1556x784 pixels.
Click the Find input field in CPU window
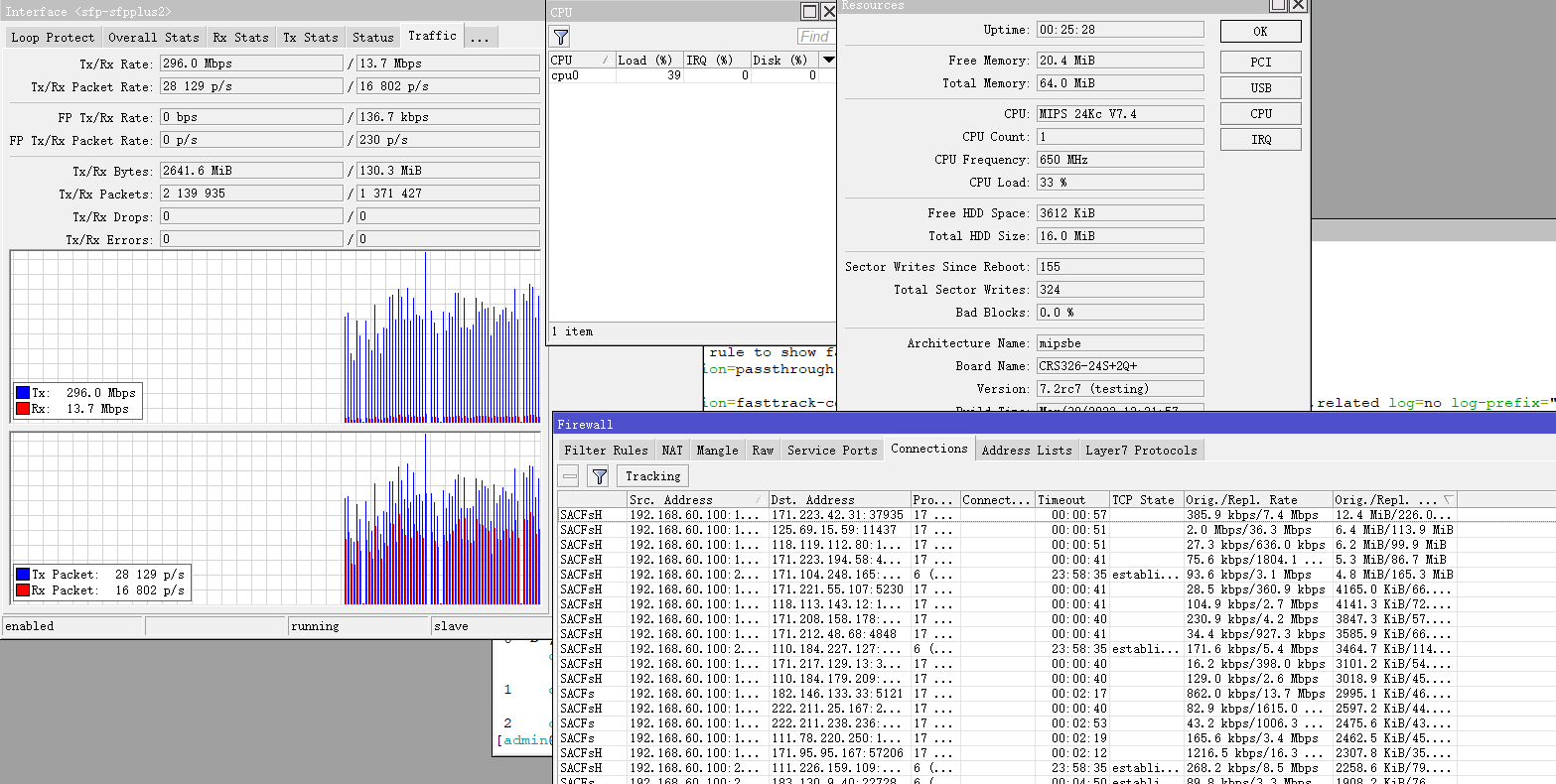(815, 37)
